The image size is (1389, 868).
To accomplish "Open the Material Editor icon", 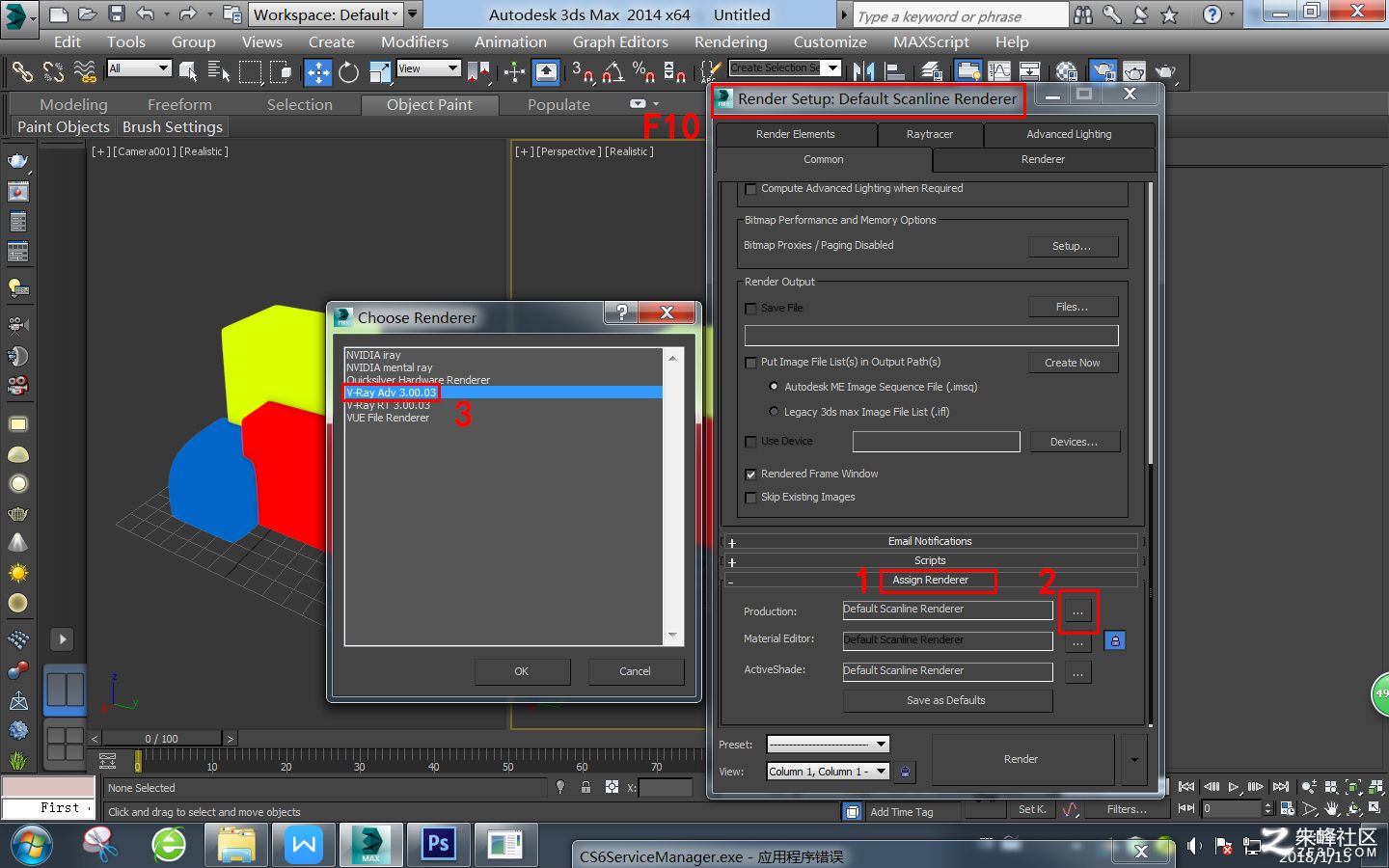I will tap(1067, 71).
